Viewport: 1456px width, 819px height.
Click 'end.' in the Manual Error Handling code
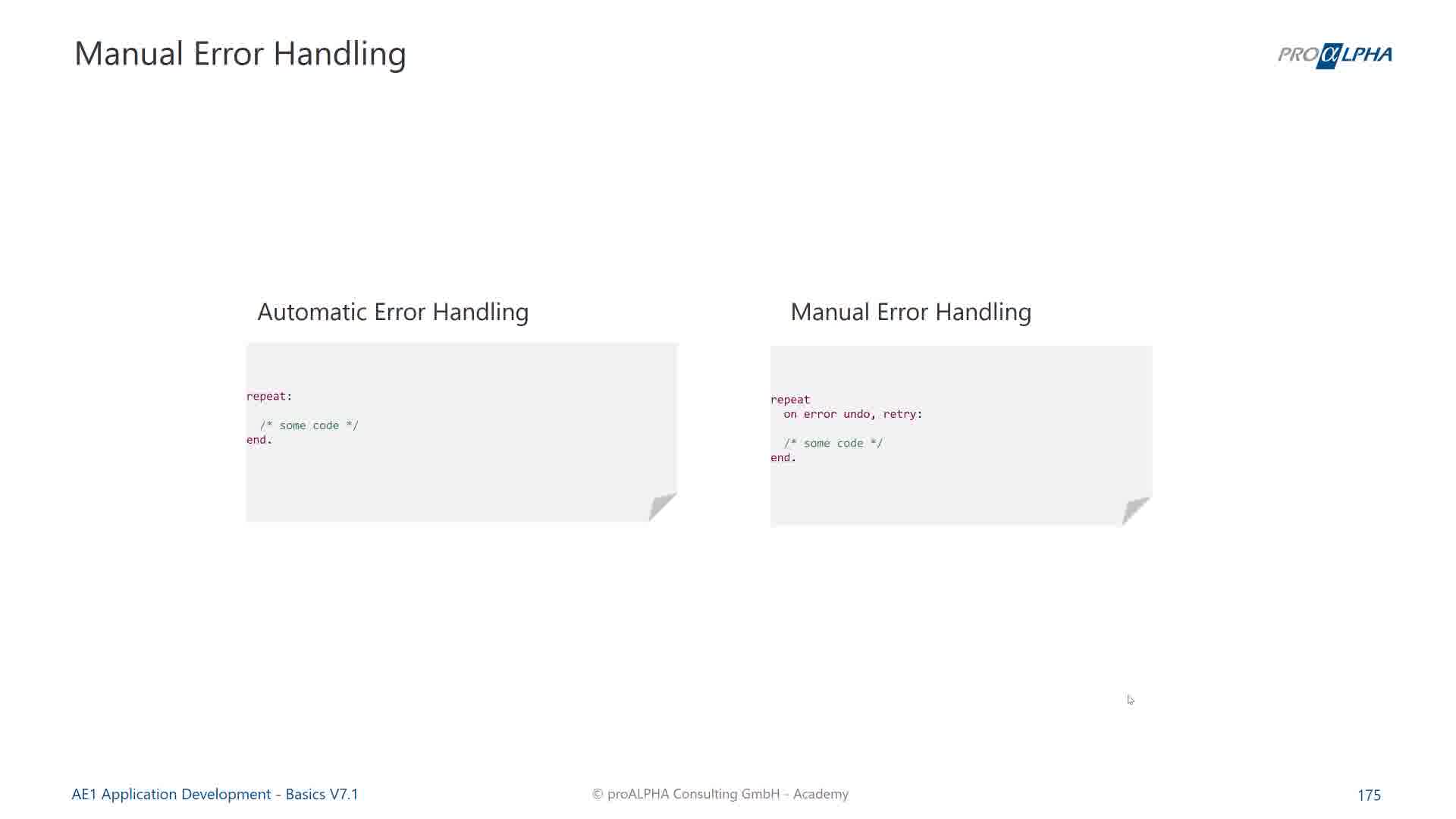pyautogui.click(x=783, y=458)
